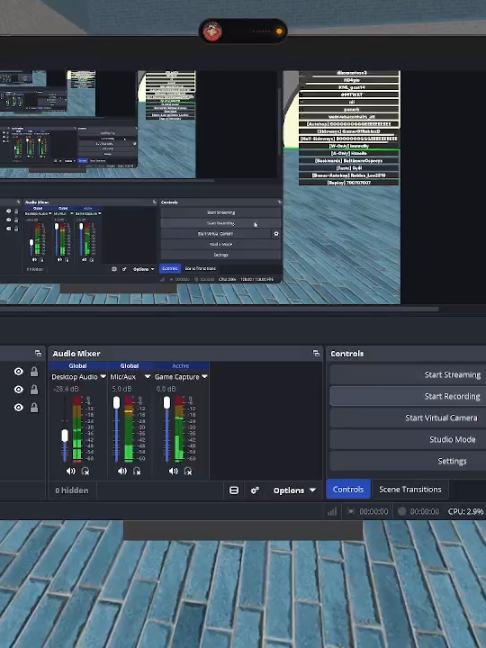Viewport: 486px width, 648px height.
Task: Hide the third source with eye icon
Action: [19, 407]
